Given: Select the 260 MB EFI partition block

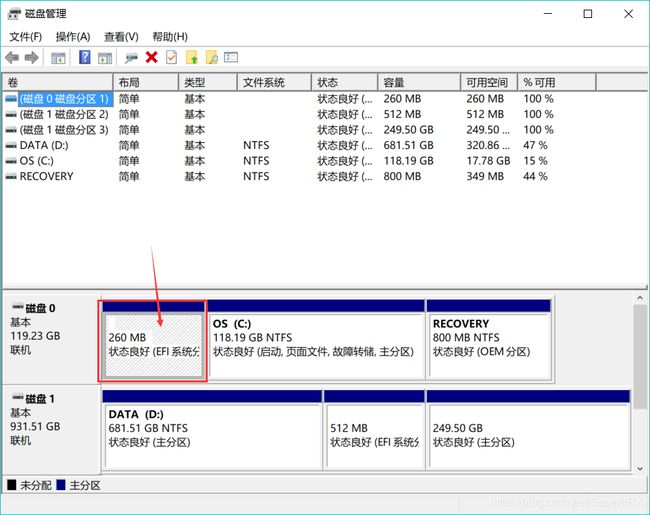Looking at the screenshot, I should pyautogui.click(x=153, y=345).
